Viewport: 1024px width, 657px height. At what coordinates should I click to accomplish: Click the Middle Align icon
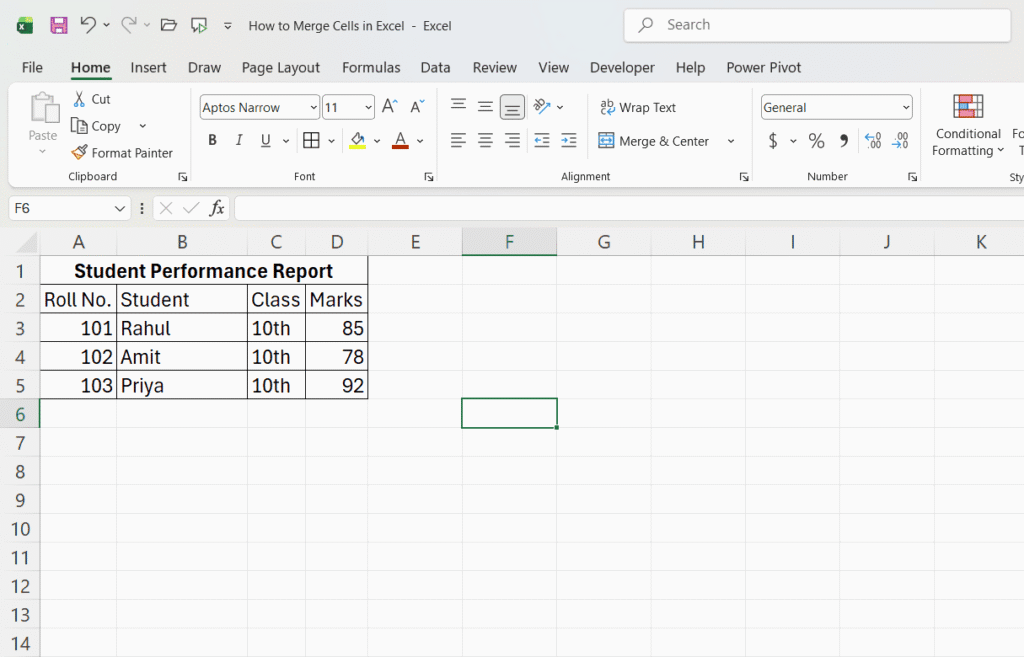coord(485,106)
